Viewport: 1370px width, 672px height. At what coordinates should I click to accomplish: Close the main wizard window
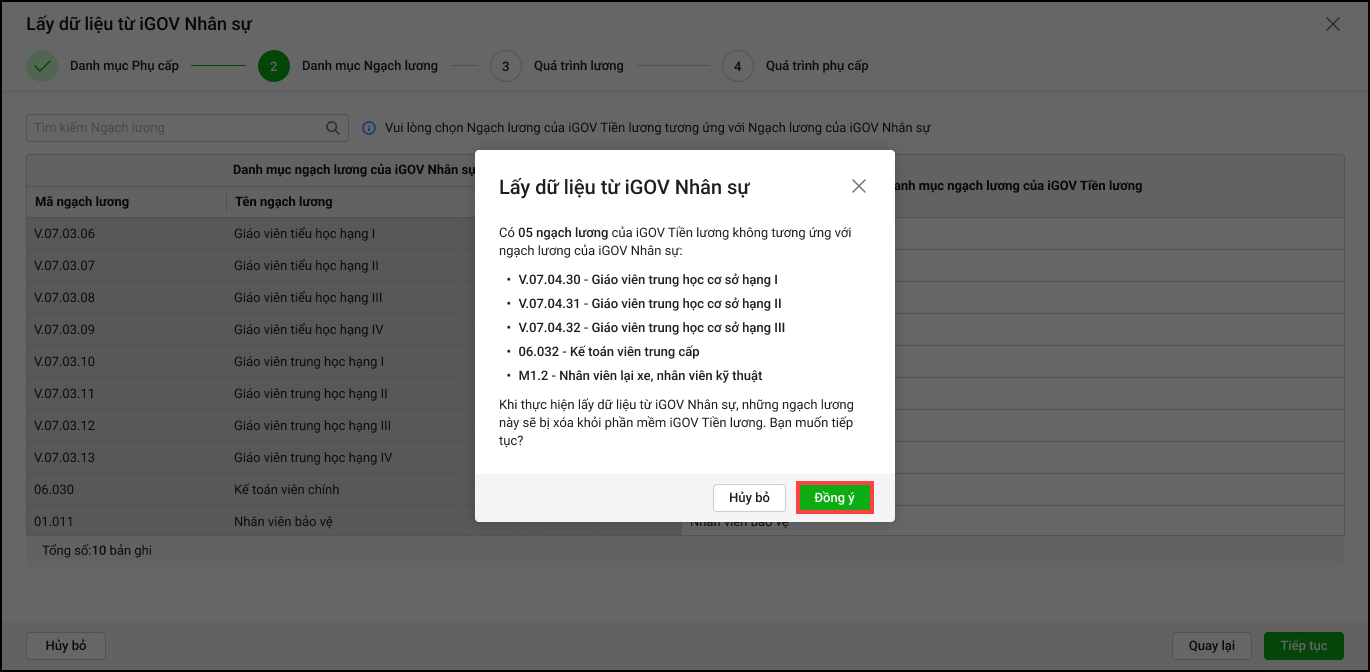[1332, 24]
